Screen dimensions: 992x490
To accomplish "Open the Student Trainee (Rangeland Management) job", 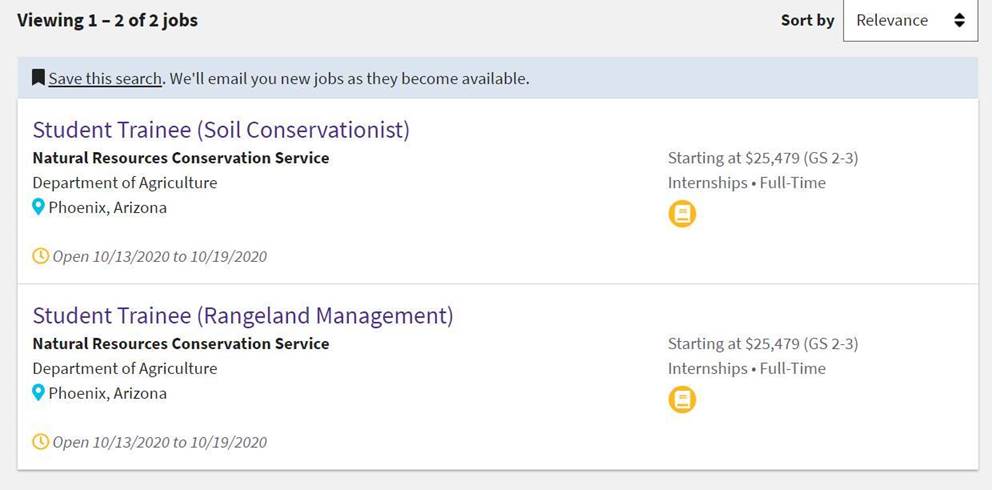I will 243,316.
